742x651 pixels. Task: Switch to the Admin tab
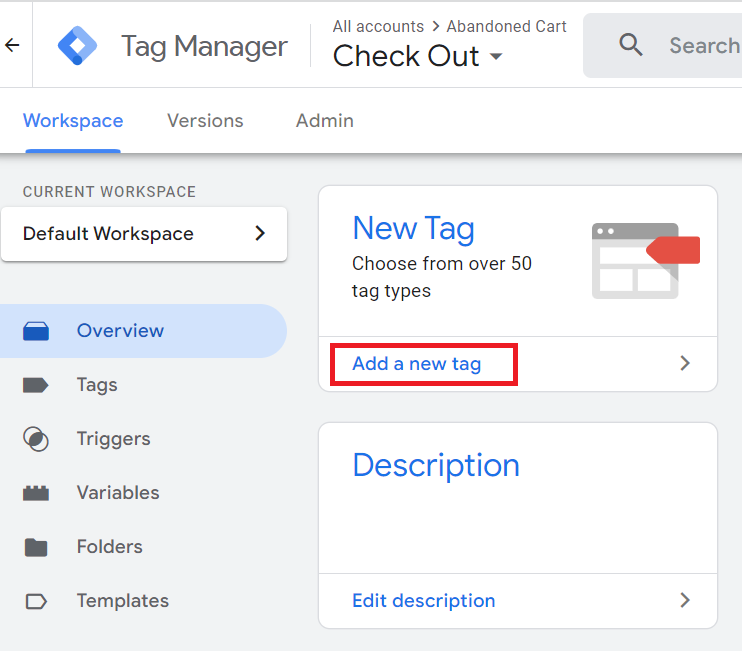(x=325, y=121)
